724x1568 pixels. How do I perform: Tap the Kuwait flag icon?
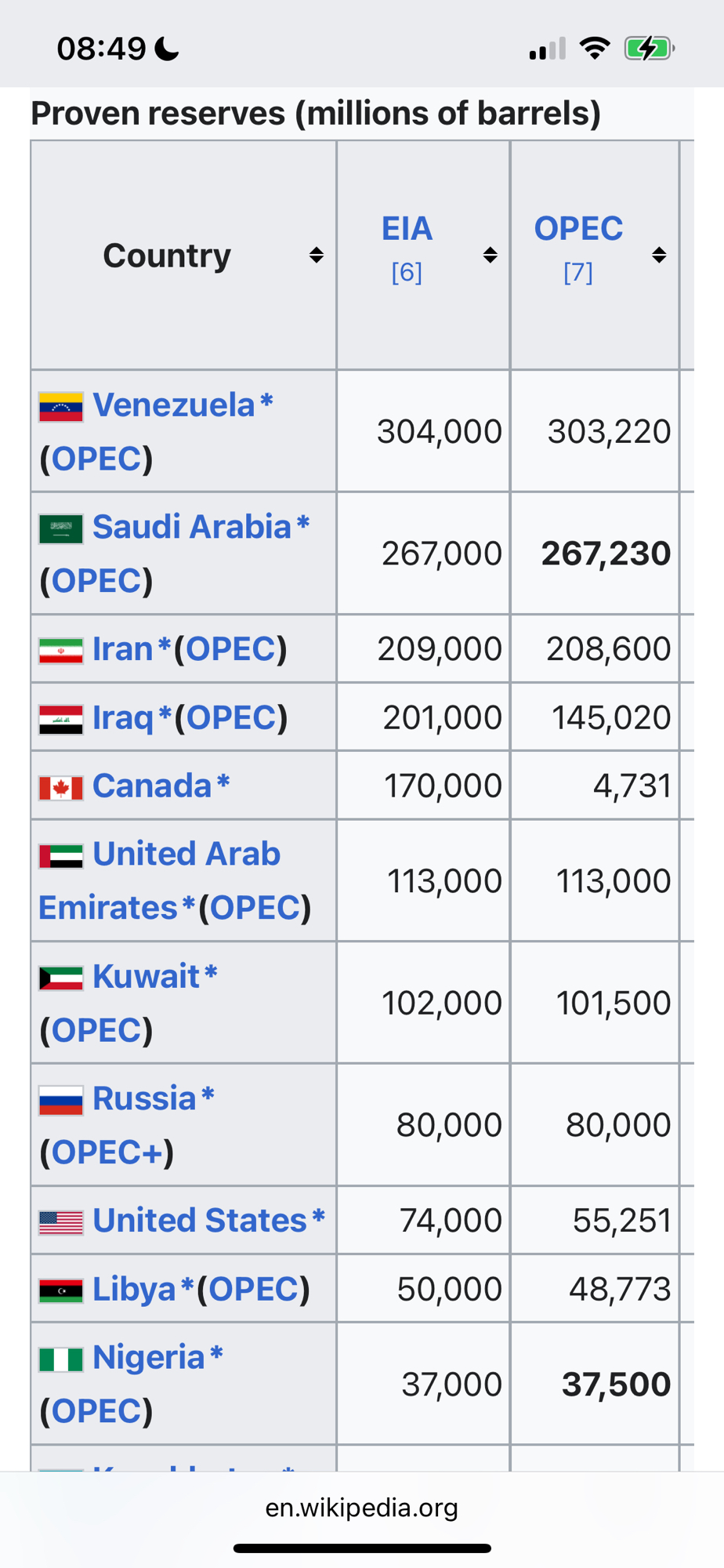pyautogui.click(x=61, y=978)
